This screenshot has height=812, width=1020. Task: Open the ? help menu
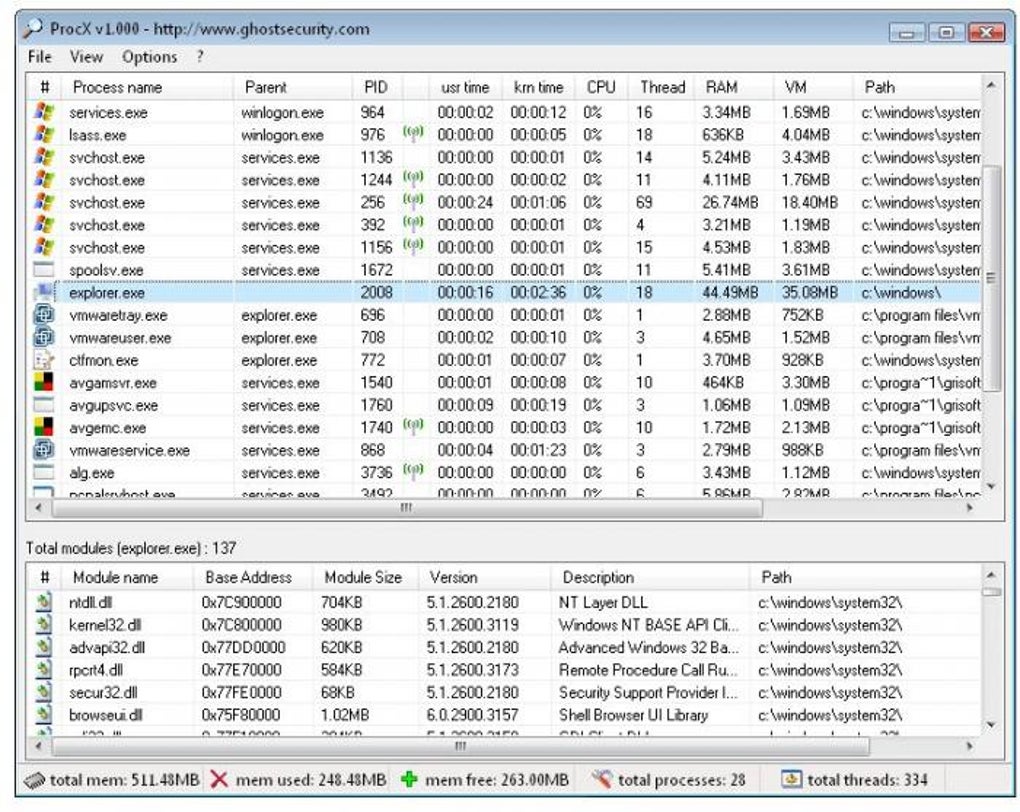[200, 57]
